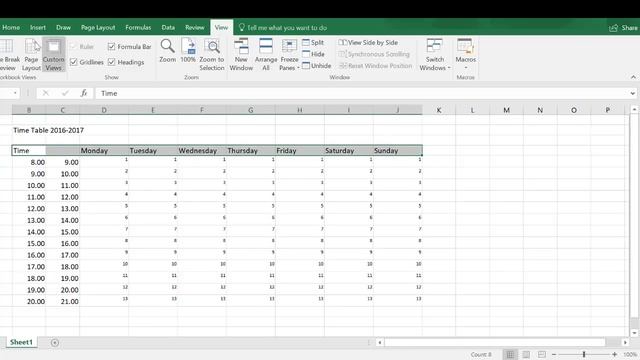This screenshot has width=640, height=360.
Task: Switch to Normal view in status bar
Action: point(510,354)
